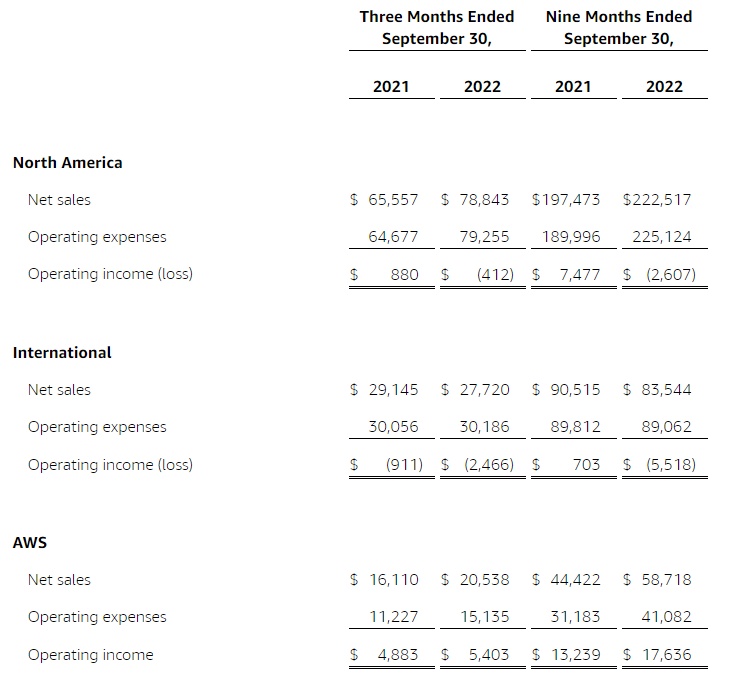Click the International section heading

coord(62,352)
